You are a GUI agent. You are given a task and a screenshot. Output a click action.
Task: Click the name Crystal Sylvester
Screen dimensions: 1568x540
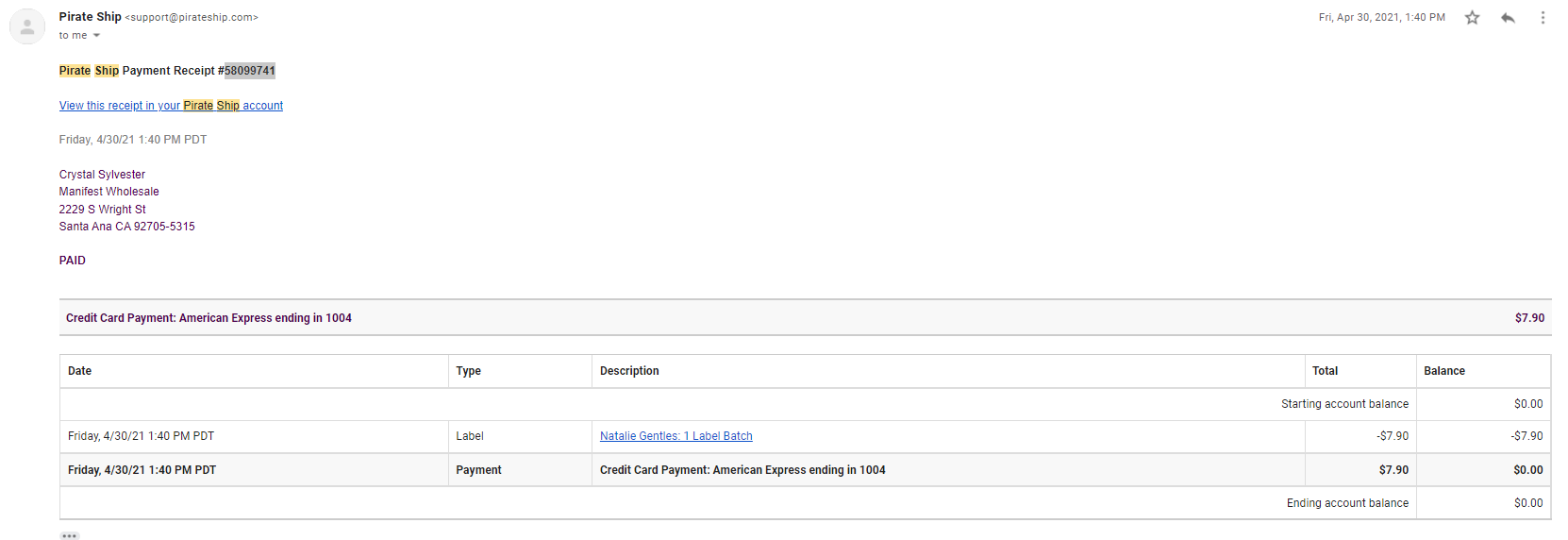pyautogui.click(x=102, y=175)
